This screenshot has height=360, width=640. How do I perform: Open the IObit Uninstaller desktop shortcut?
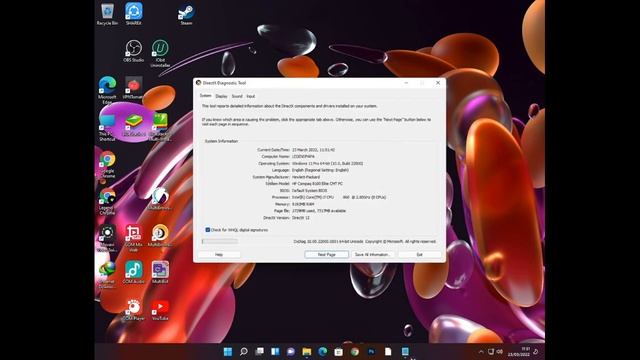(x=160, y=53)
